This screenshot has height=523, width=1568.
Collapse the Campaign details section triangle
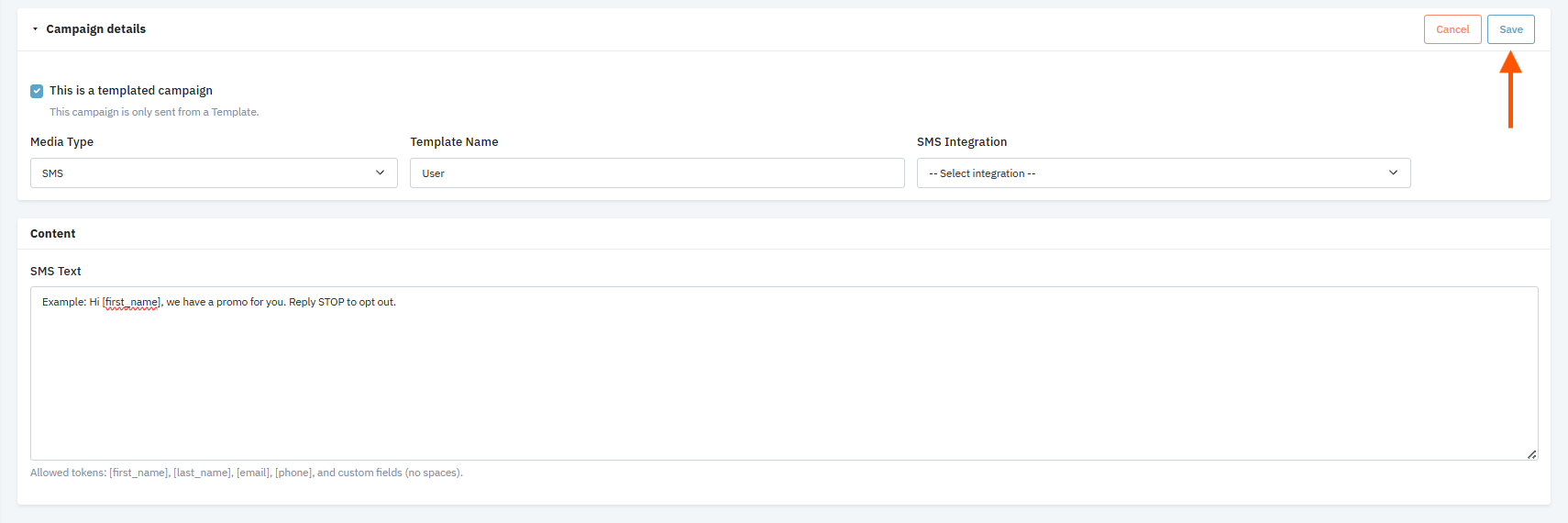pyautogui.click(x=35, y=29)
